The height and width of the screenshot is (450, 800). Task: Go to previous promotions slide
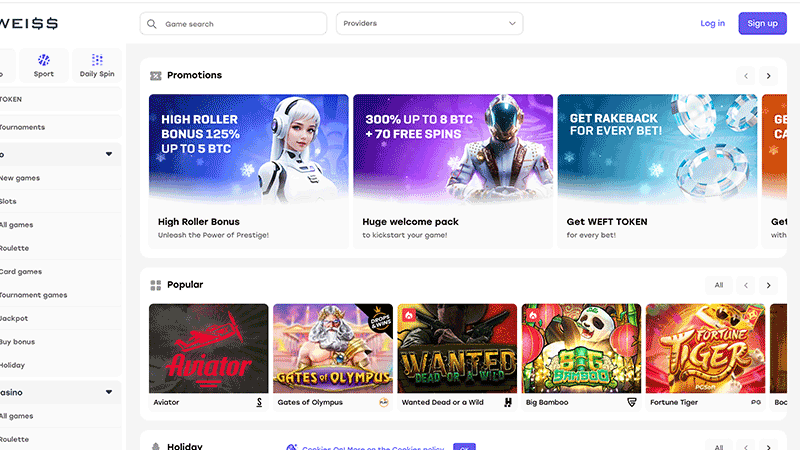click(x=746, y=76)
